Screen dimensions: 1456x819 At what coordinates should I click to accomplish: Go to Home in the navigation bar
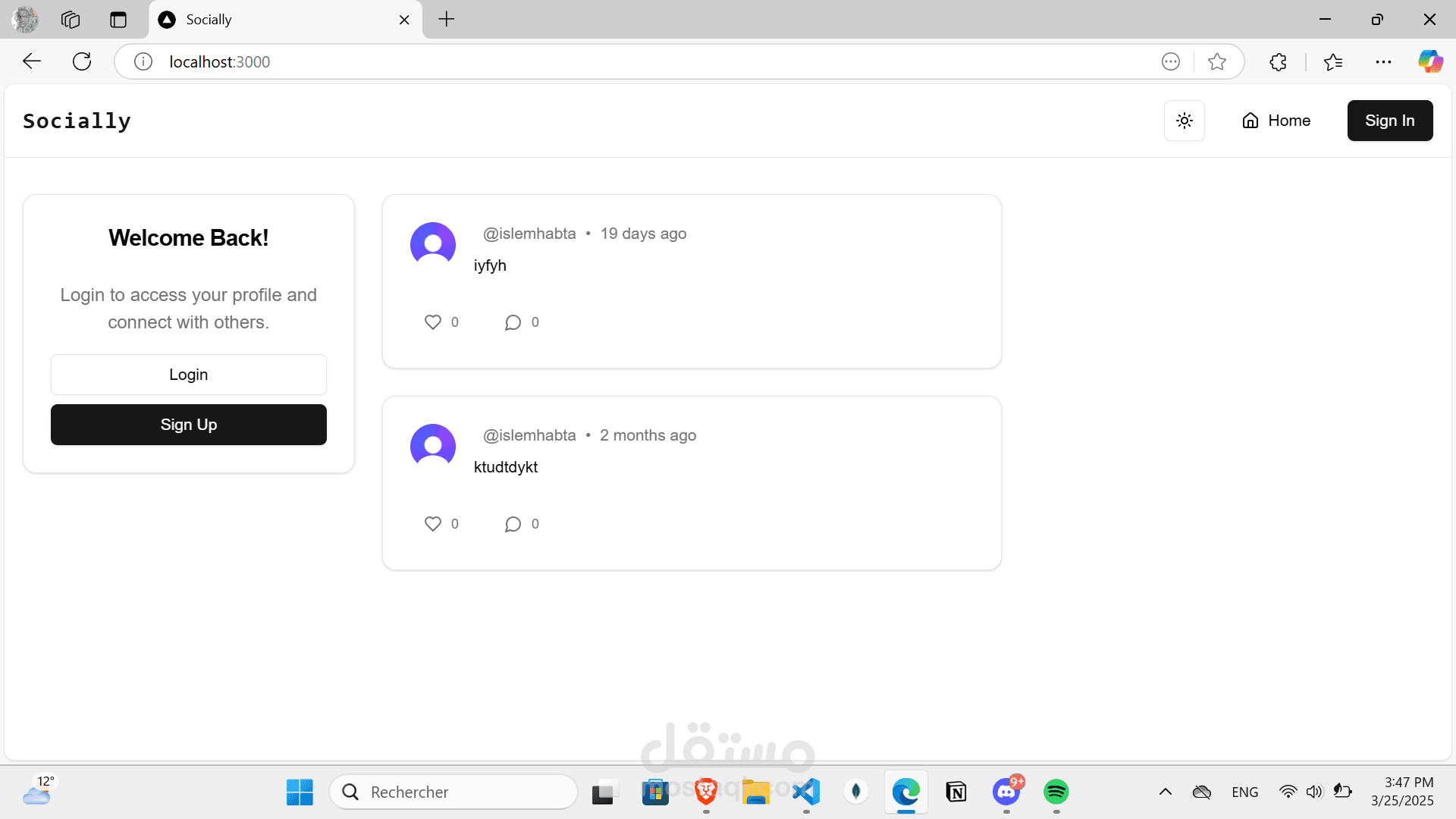(x=1275, y=120)
